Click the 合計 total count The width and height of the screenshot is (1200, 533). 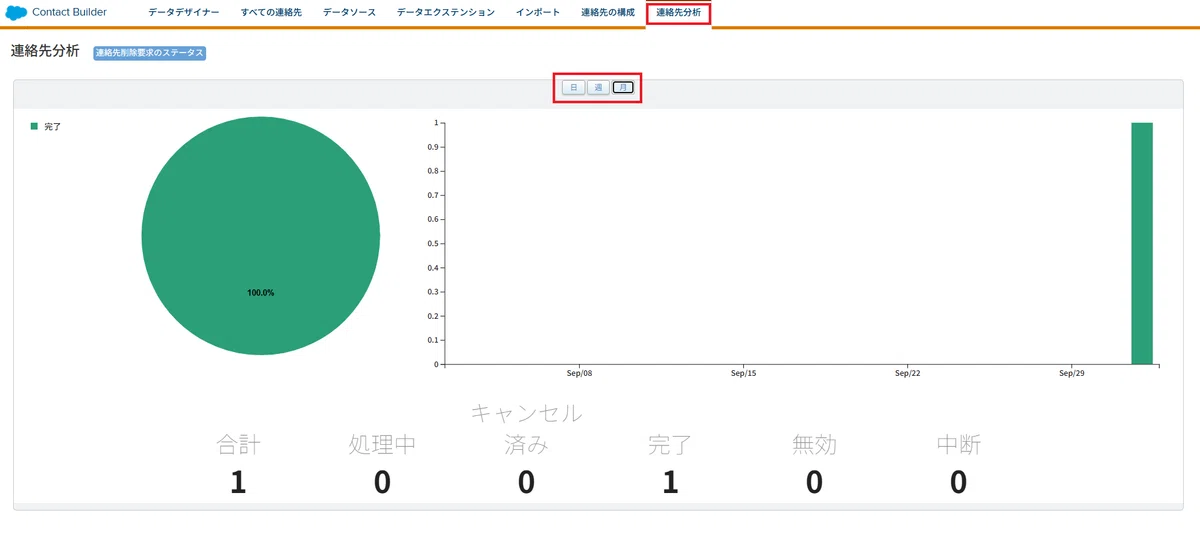pyautogui.click(x=238, y=482)
